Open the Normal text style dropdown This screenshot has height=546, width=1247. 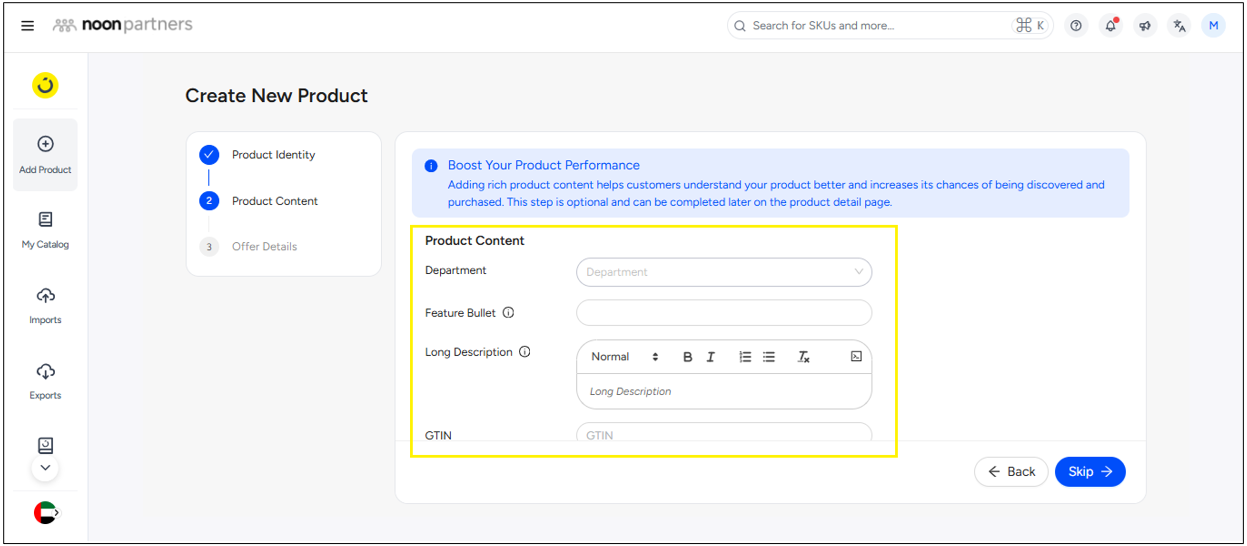(624, 357)
